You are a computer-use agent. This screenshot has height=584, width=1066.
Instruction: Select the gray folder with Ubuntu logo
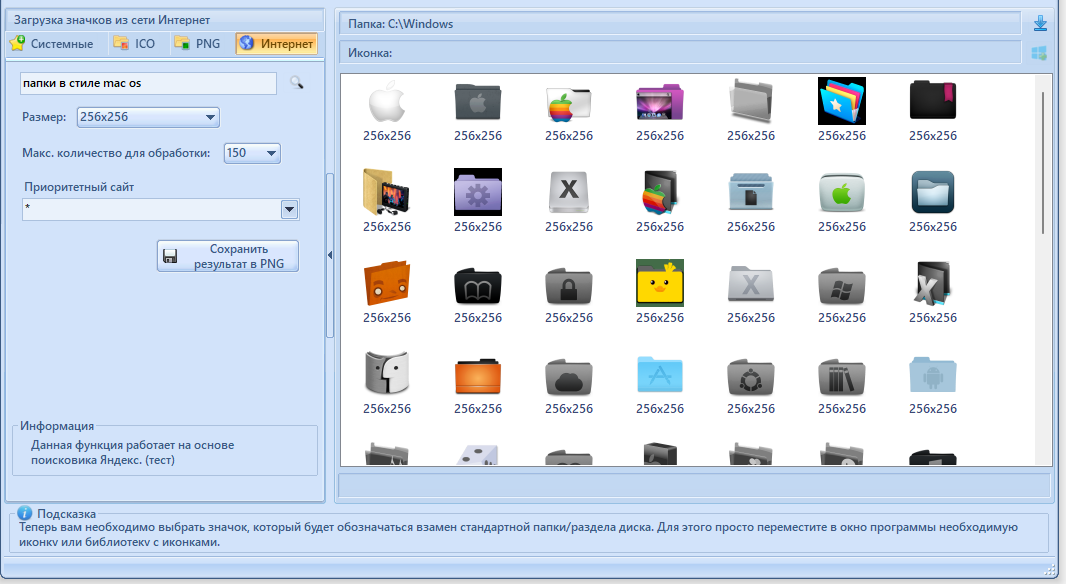click(x=751, y=377)
